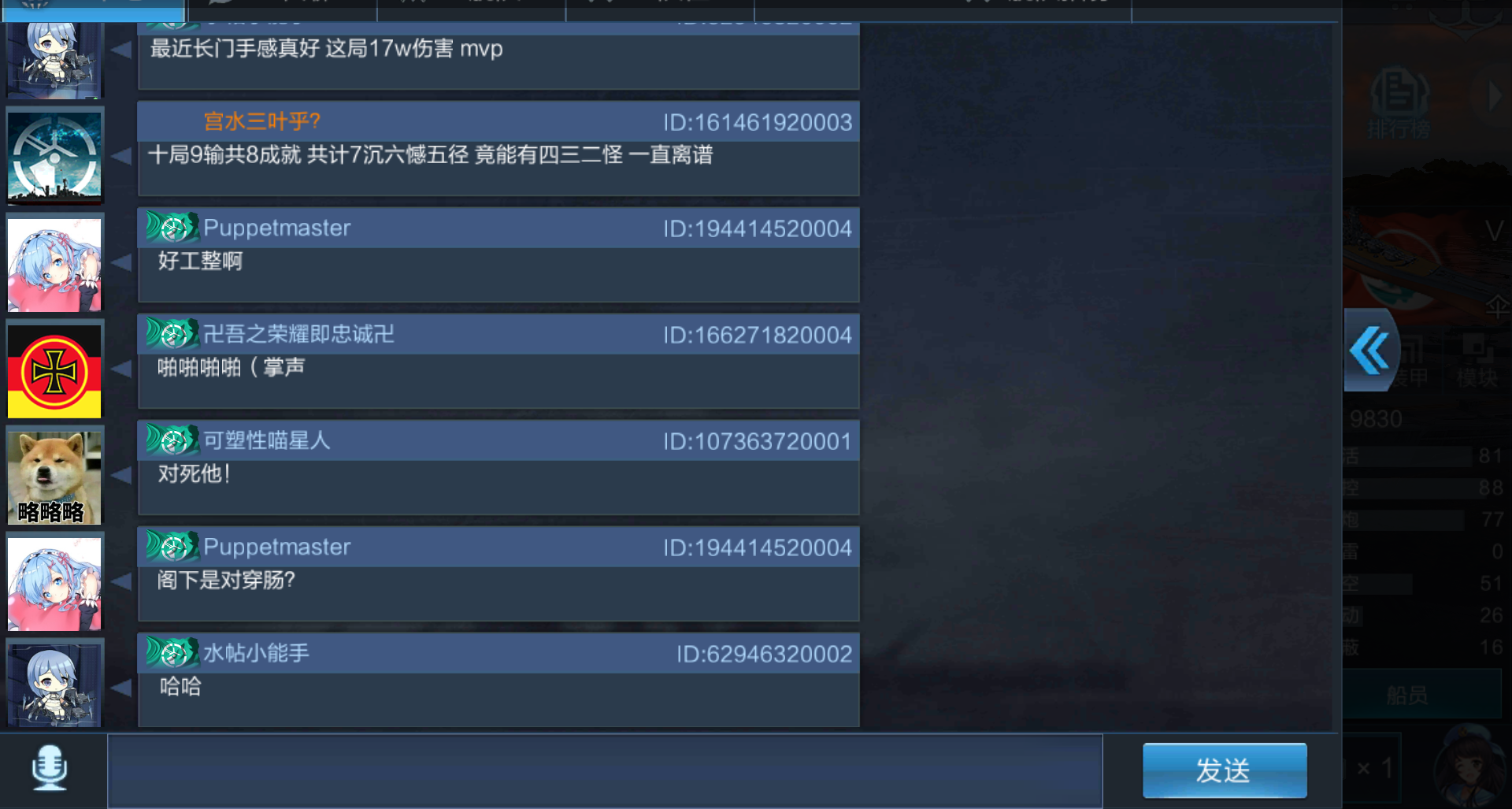Select username 宫水三叶乎? in orange
This screenshot has width=1512, height=809.
tap(262, 121)
